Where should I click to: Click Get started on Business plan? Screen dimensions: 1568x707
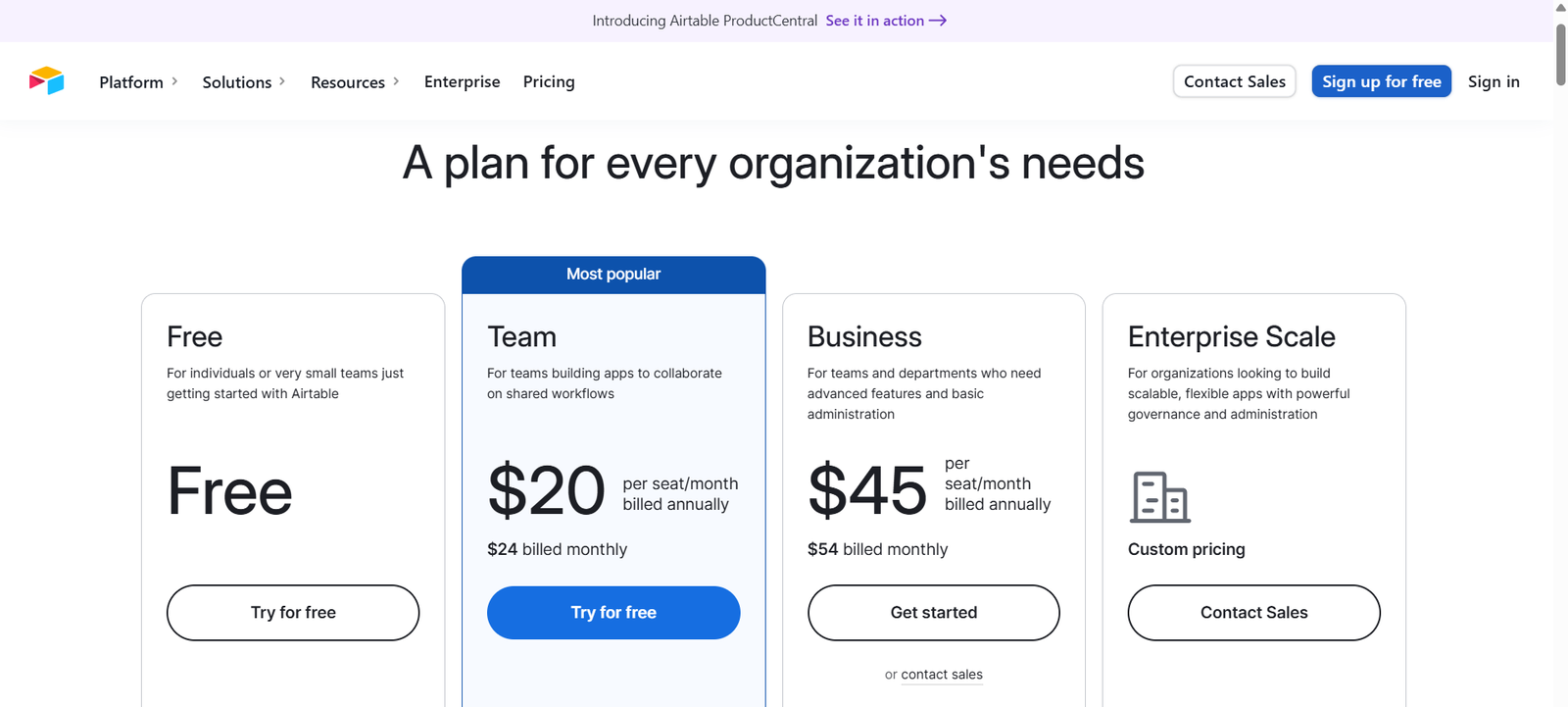click(x=934, y=613)
